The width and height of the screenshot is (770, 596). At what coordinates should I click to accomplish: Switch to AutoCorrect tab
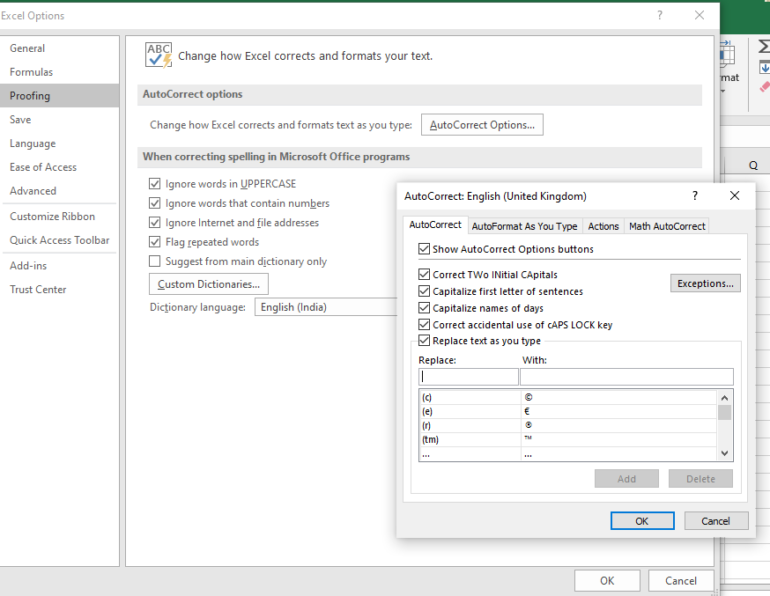click(435, 225)
